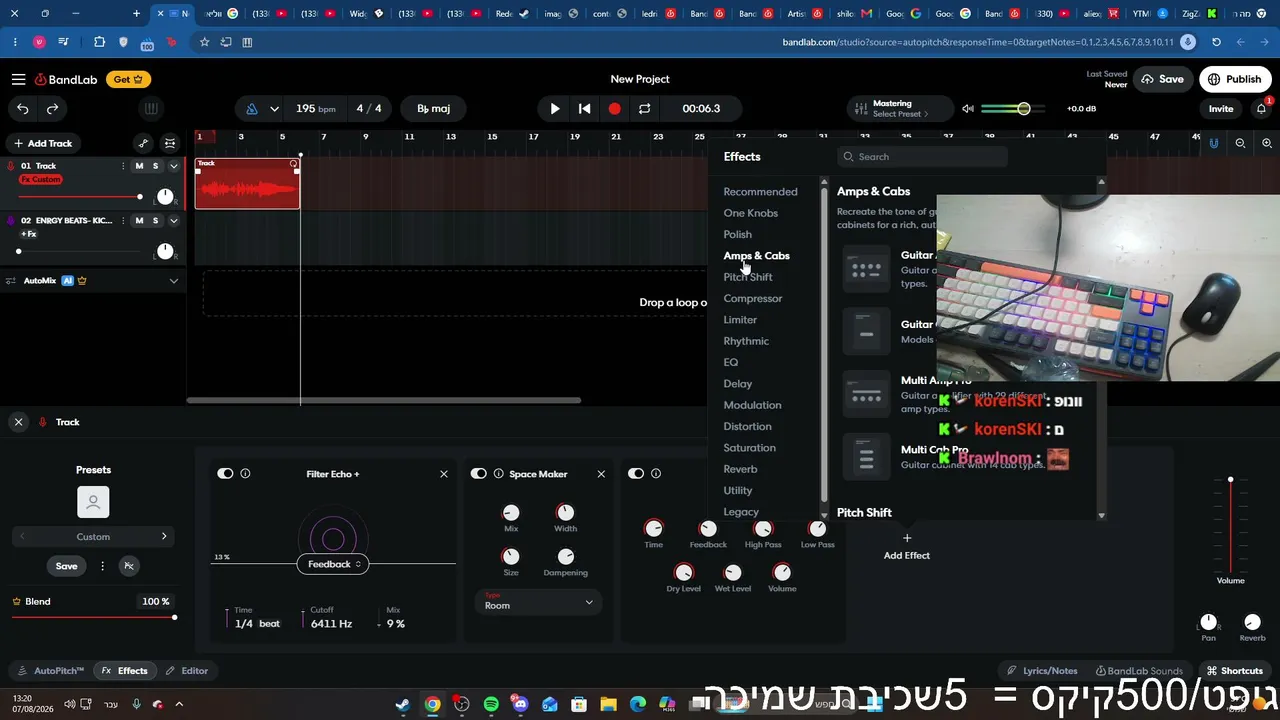Switch to the Editor tab
This screenshot has height=720, width=1280.
(187, 671)
